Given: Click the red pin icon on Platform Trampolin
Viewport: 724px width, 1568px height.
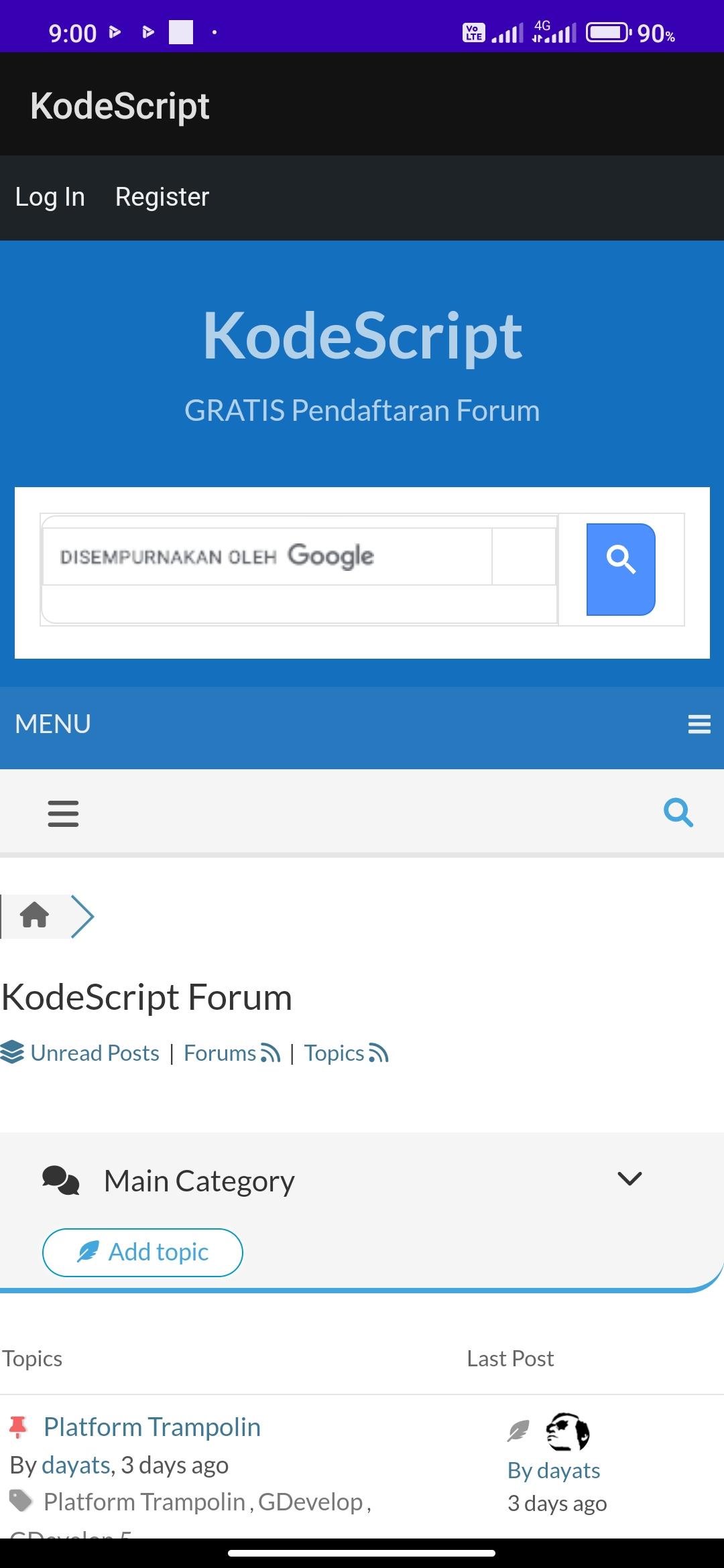Looking at the screenshot, I should [x=18, y=1427].
